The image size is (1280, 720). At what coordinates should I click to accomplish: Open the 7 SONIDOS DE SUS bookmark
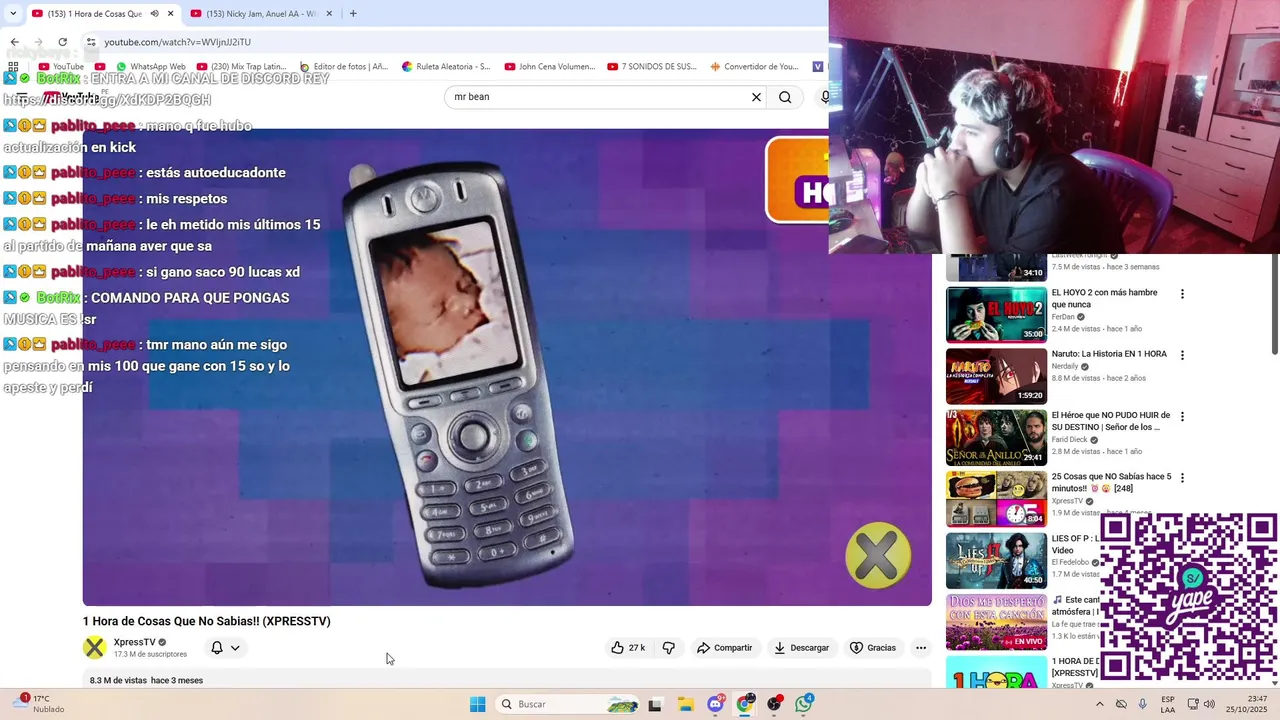pos(652,67)
